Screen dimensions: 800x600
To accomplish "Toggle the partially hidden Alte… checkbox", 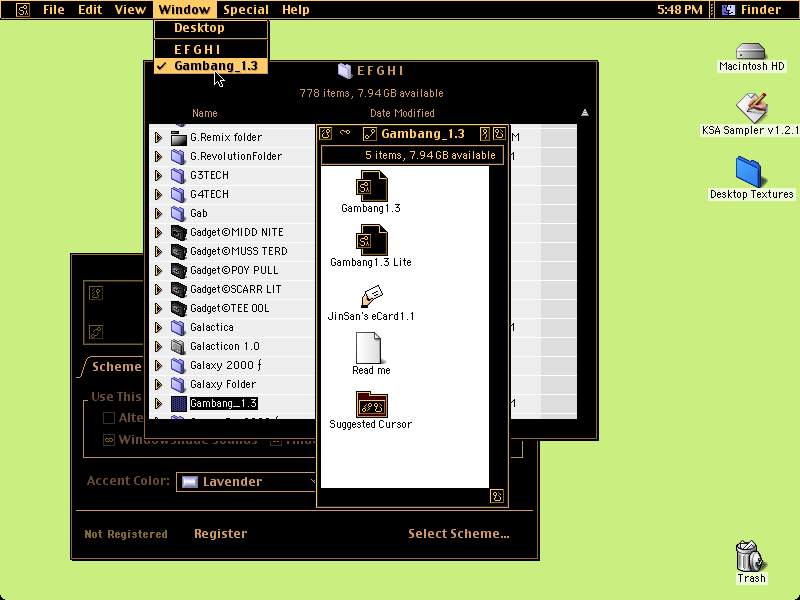I will coord(109,418).
